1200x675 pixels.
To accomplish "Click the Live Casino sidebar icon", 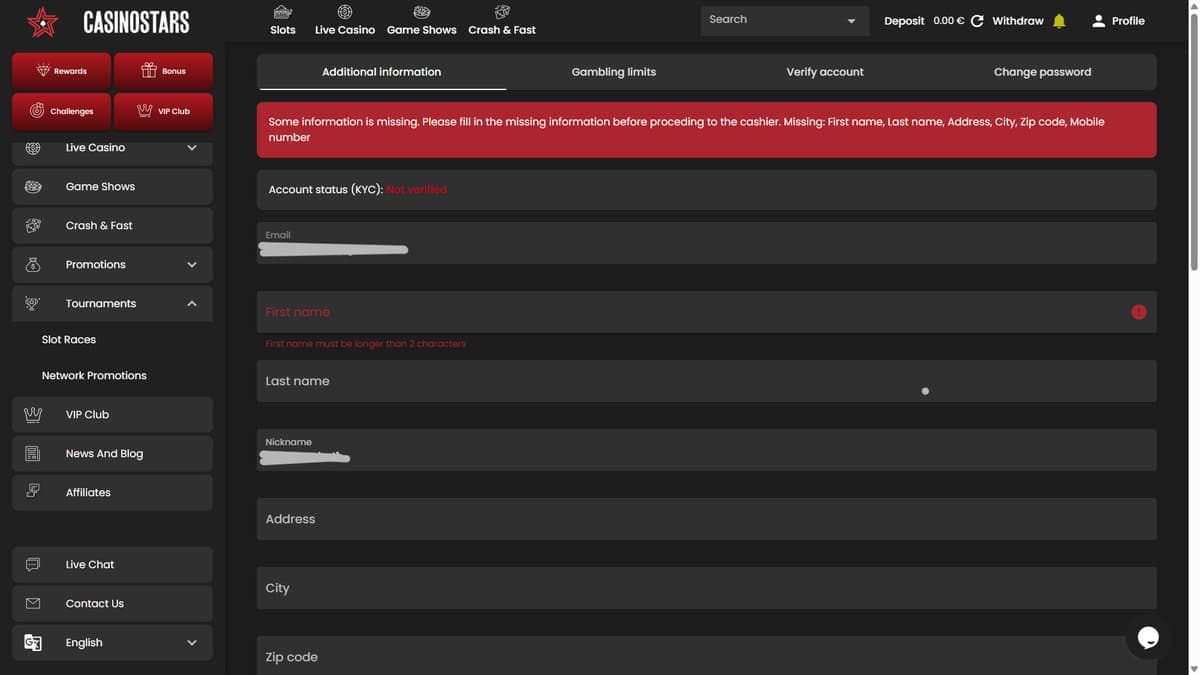I will point(33,148).
